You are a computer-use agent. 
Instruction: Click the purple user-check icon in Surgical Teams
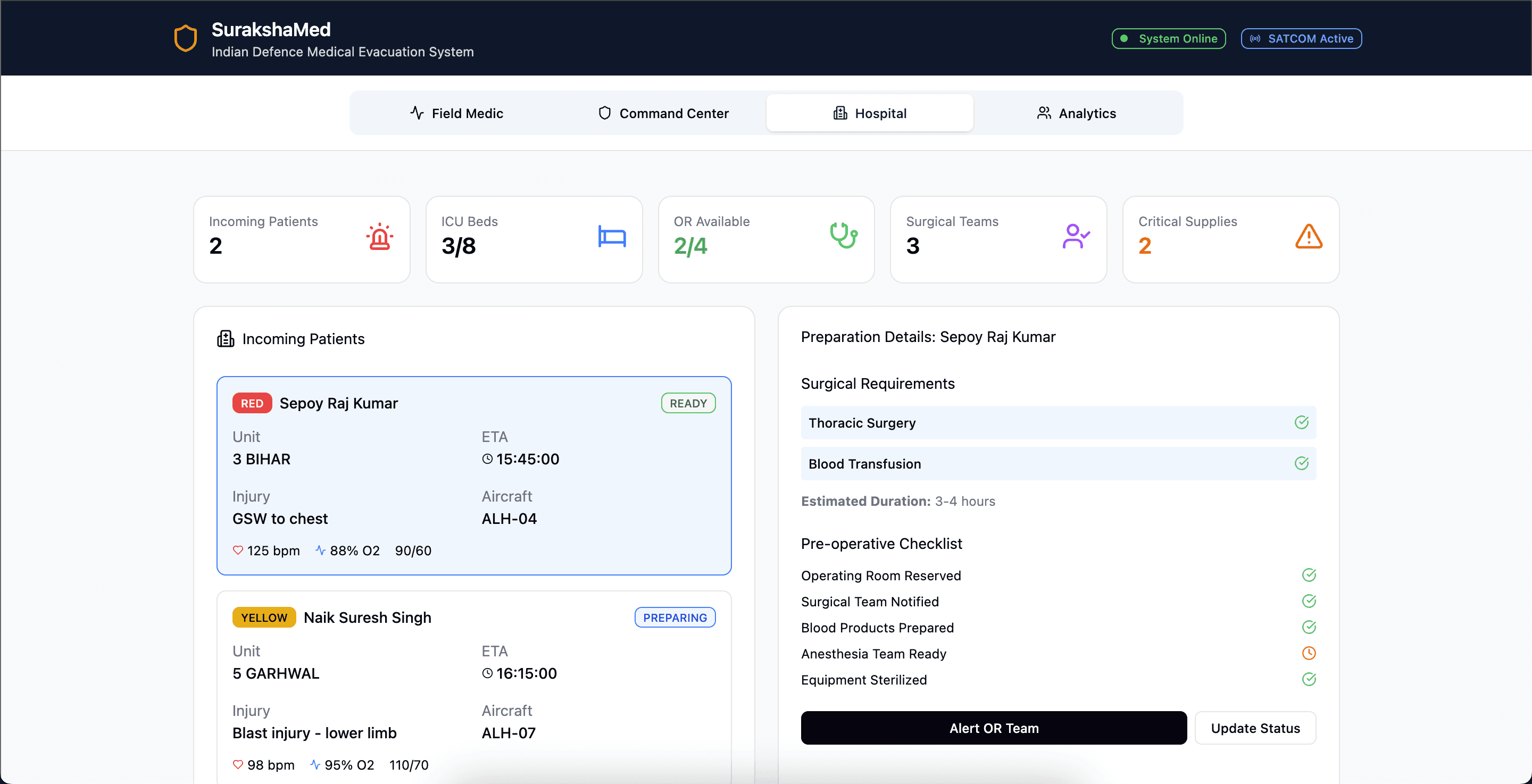(1076, 237)
